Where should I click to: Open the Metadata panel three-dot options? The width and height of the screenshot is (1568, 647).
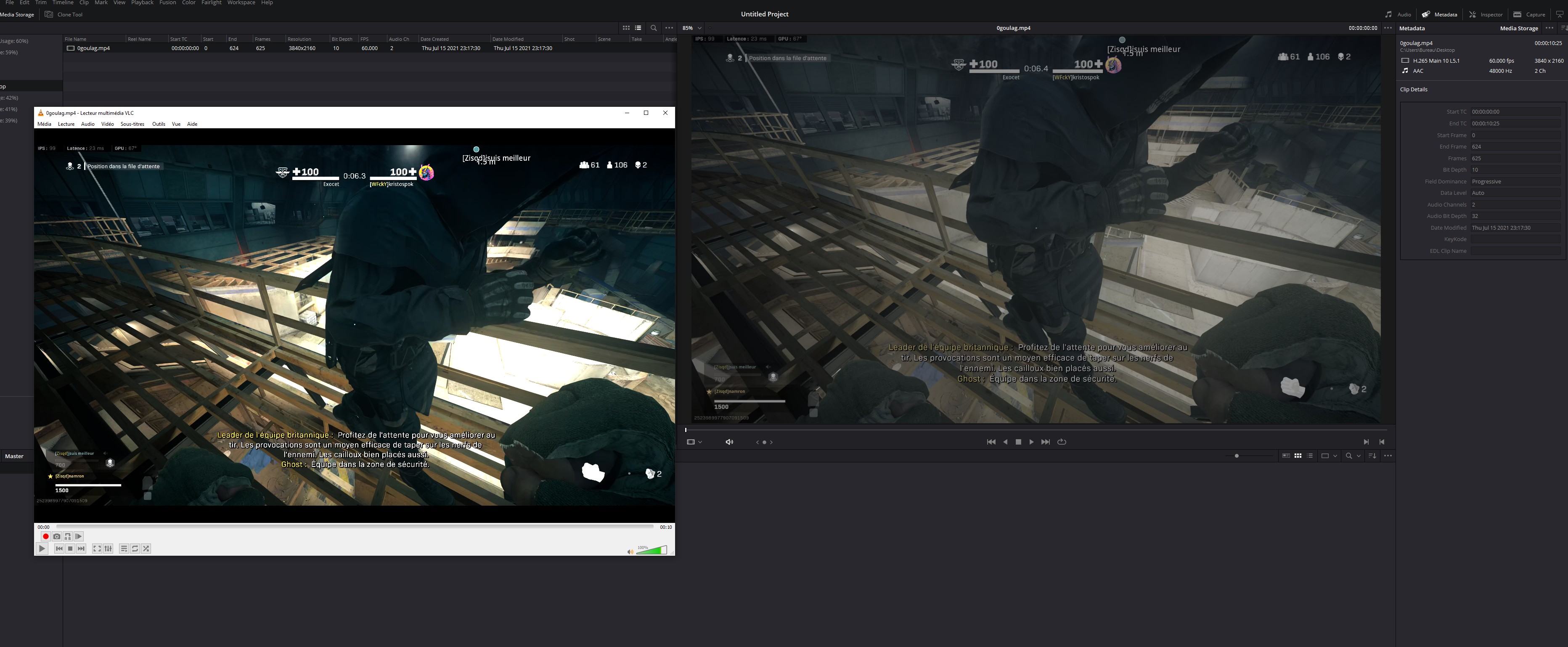tap(1549, 27)
